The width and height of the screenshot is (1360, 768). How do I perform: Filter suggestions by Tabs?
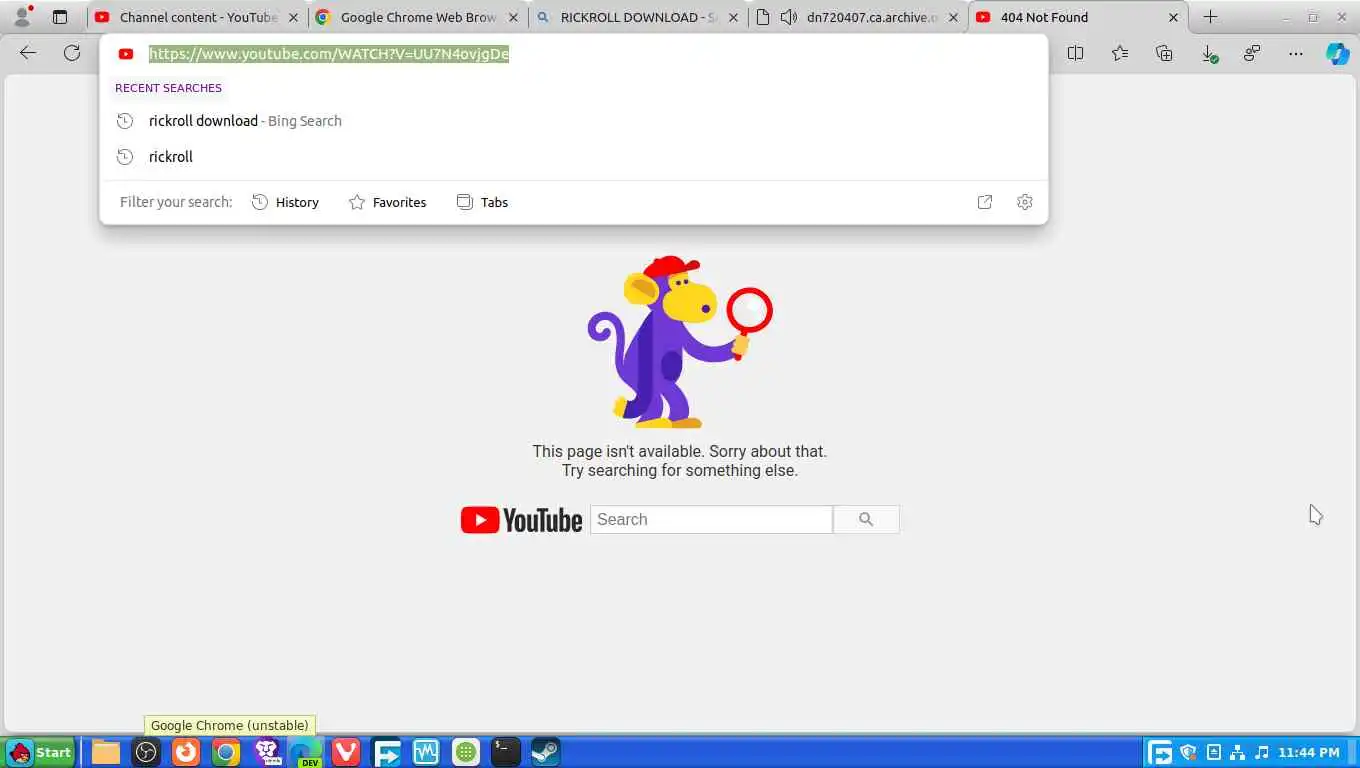(482, 202)
